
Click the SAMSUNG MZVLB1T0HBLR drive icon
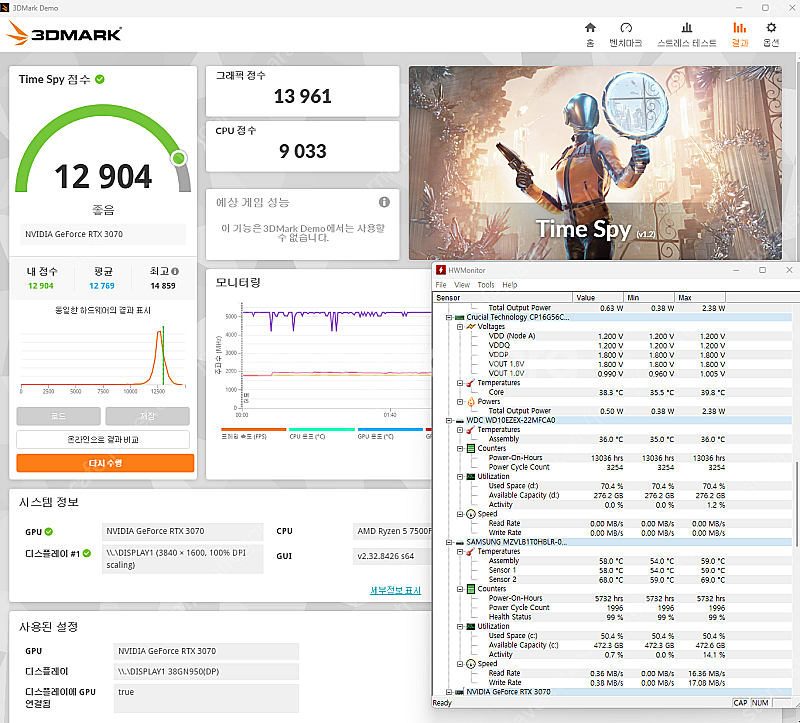(x=459, y=542)
